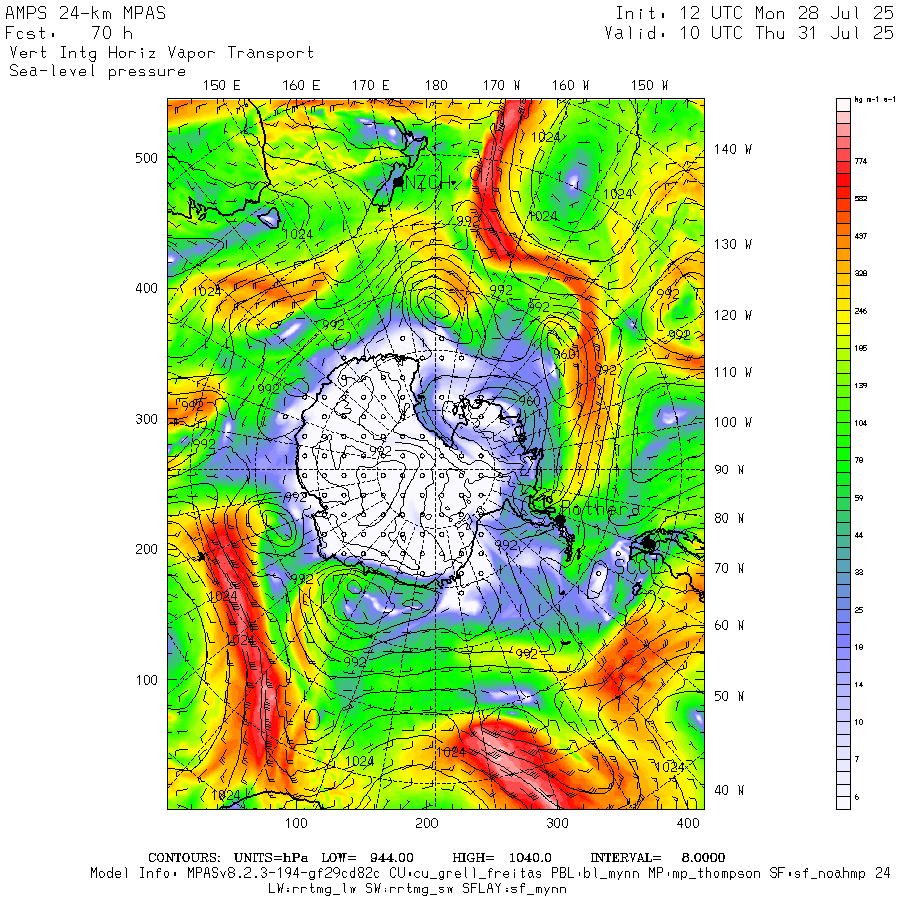
Task: Click the '70 W' longitude label
Action: click(729, 568)
